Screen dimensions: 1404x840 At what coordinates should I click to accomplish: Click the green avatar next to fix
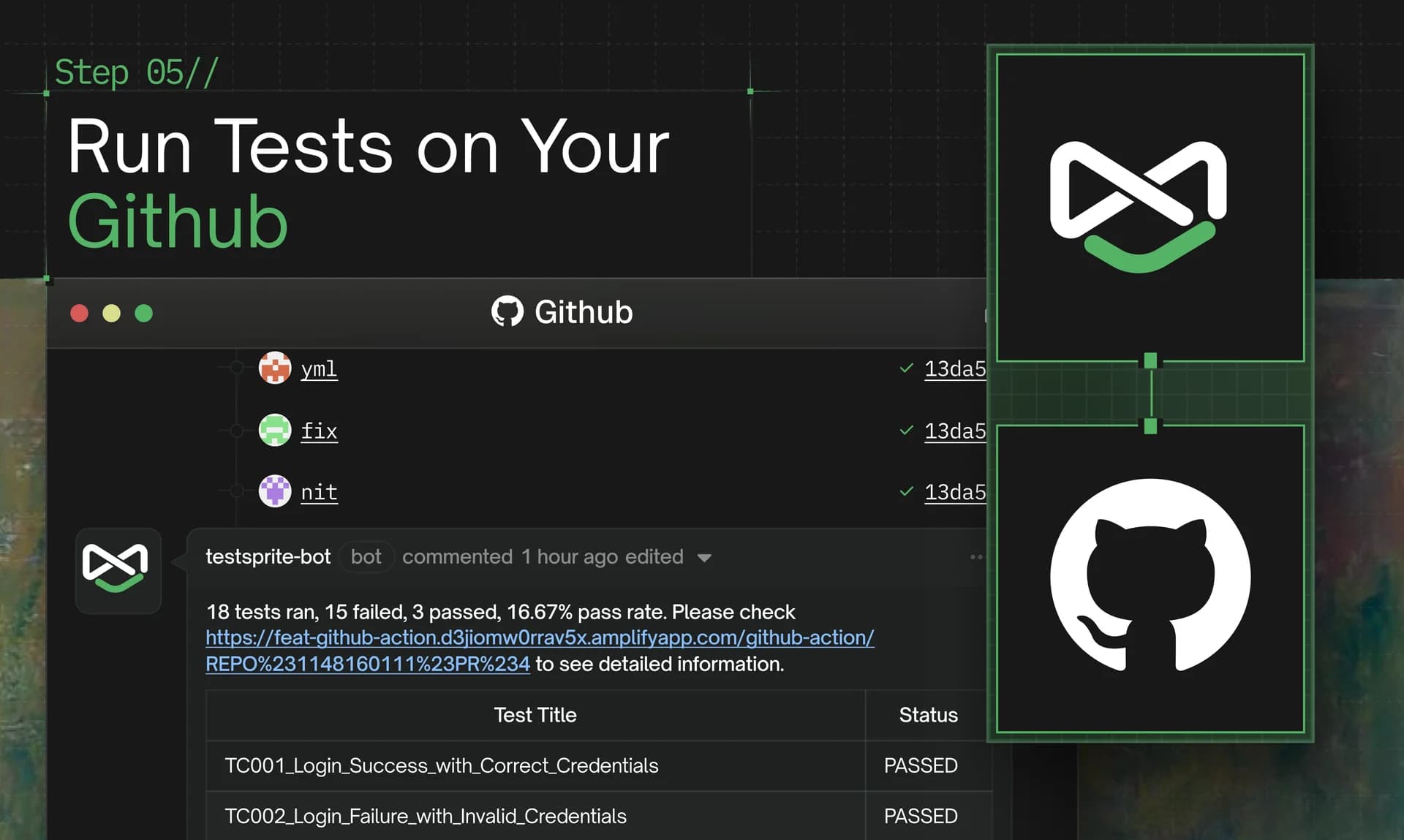[275, 430]
